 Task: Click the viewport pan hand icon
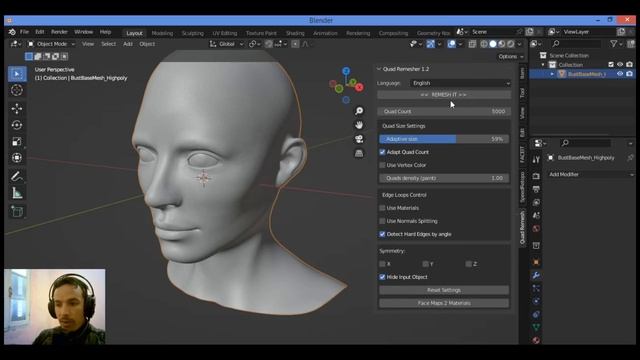[x=359, y=125]
